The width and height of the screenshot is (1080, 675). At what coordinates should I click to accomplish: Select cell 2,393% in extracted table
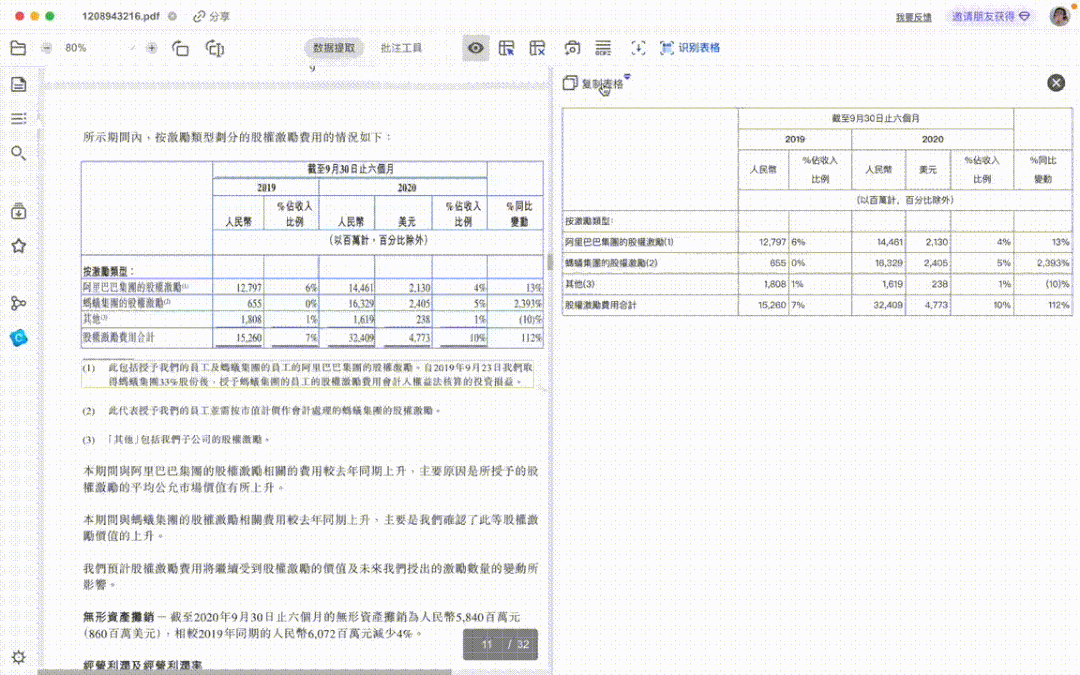coord(1043,262)
